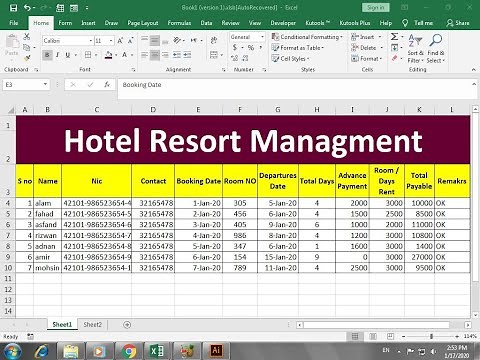Collapse the ribbon with the caret arrow

[474, 69]
